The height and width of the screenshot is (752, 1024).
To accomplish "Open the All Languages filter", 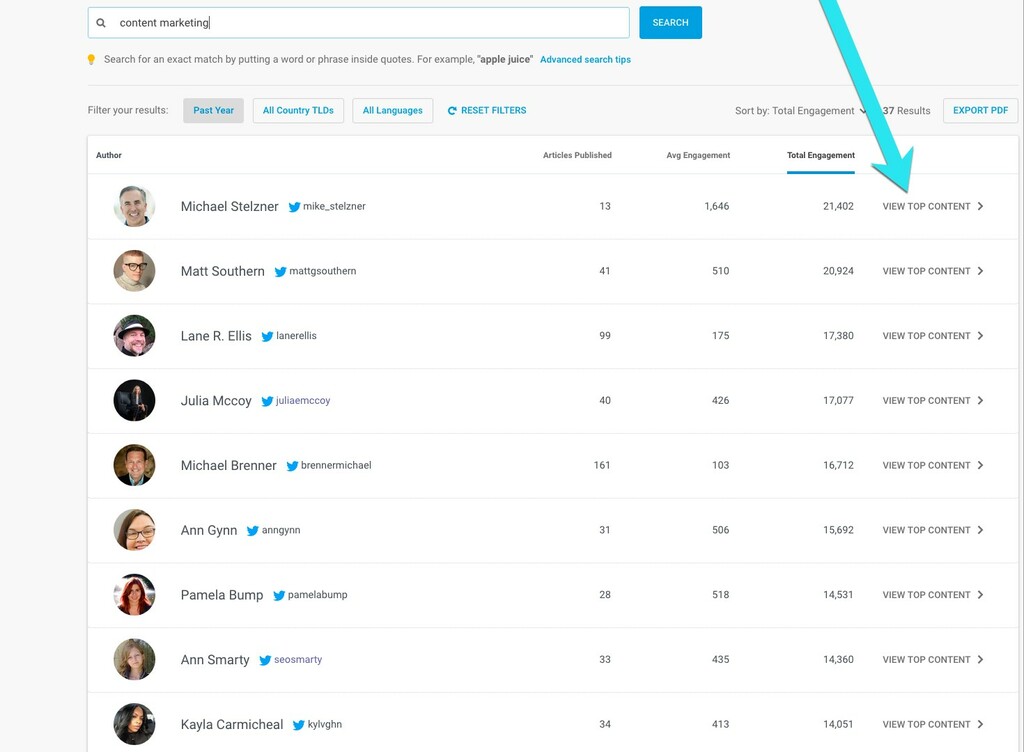I will pos(392,111).
